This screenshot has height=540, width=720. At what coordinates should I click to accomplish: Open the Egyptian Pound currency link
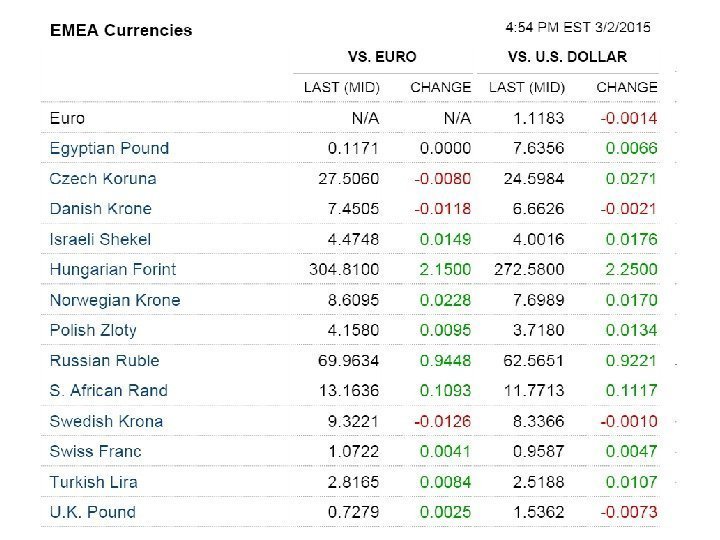[109, 148]
